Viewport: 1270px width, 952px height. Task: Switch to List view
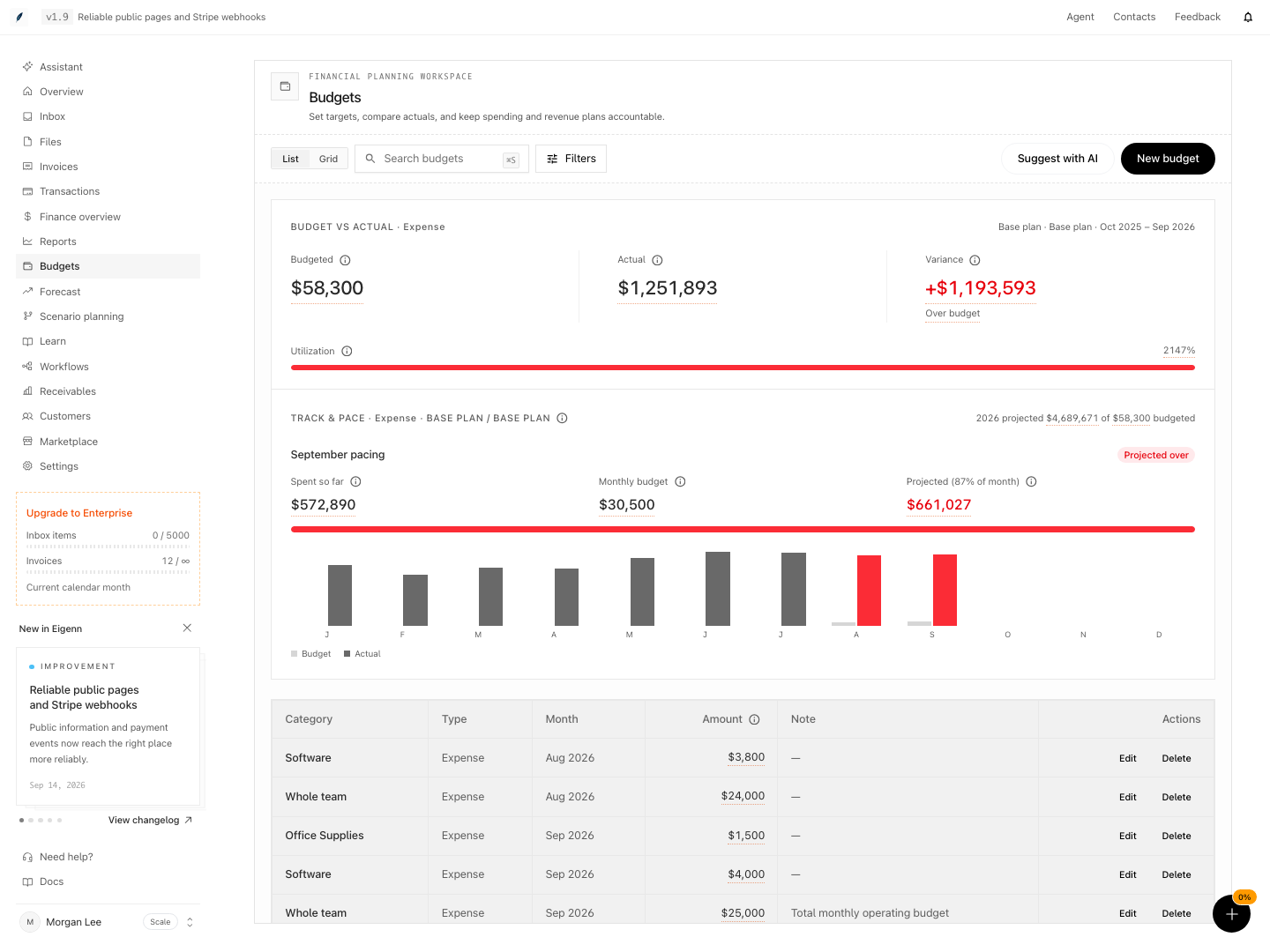point(290,159)
